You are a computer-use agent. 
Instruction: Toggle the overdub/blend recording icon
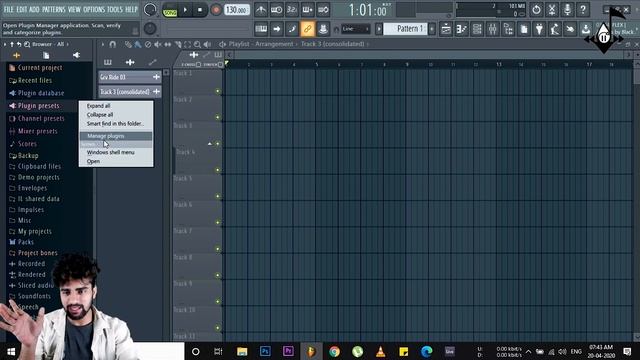[x=307, y=10]
